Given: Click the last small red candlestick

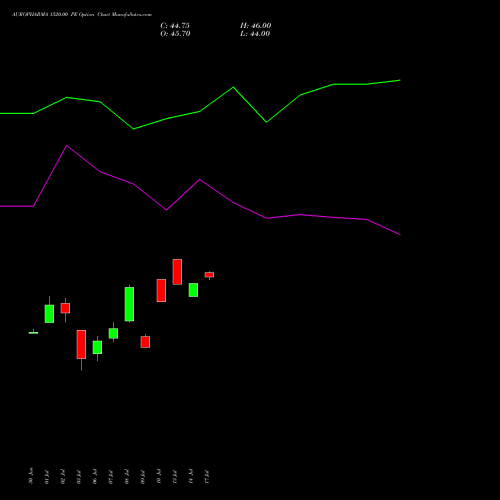Looking at the screenshot, I should 209,275.
